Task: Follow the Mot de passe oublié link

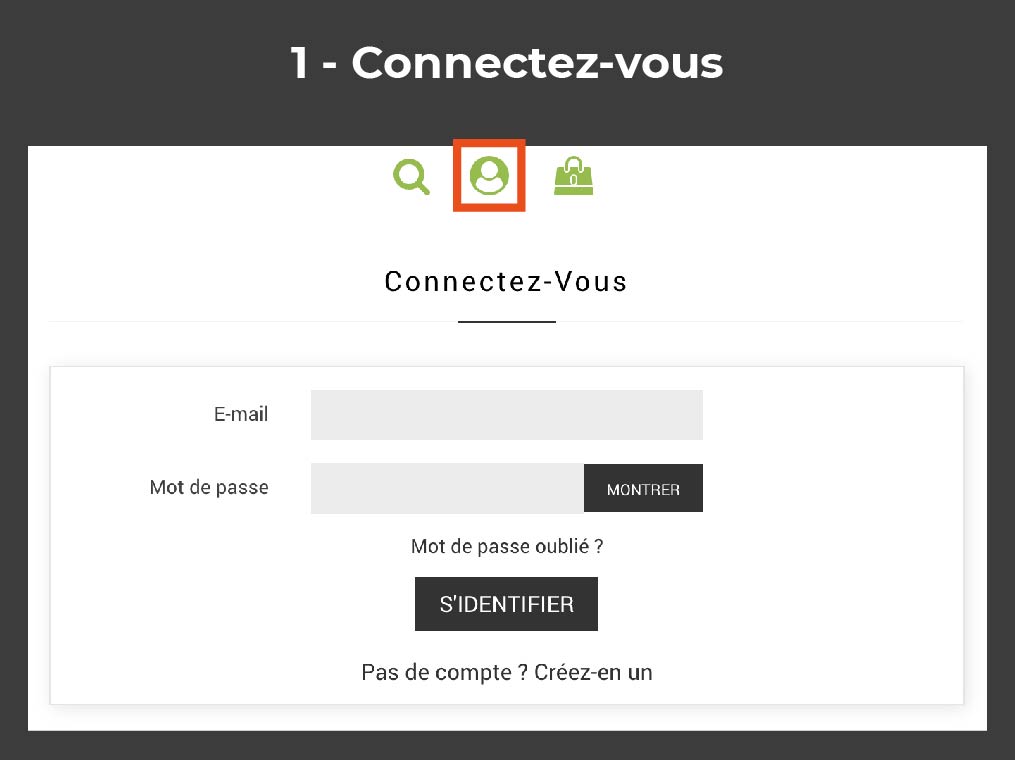Action: point(507,546)
